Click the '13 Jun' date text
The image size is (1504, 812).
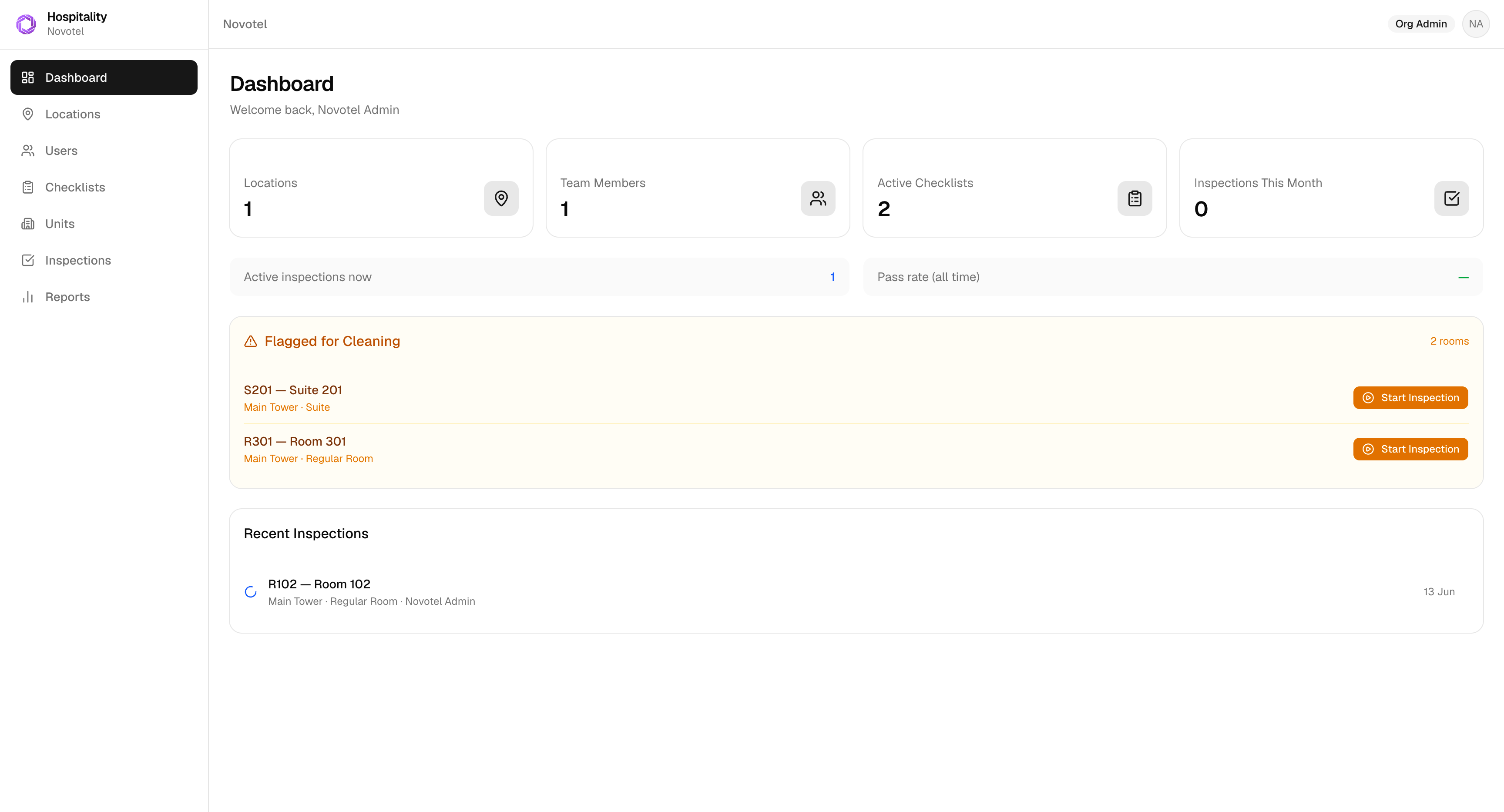point(1439,592)
